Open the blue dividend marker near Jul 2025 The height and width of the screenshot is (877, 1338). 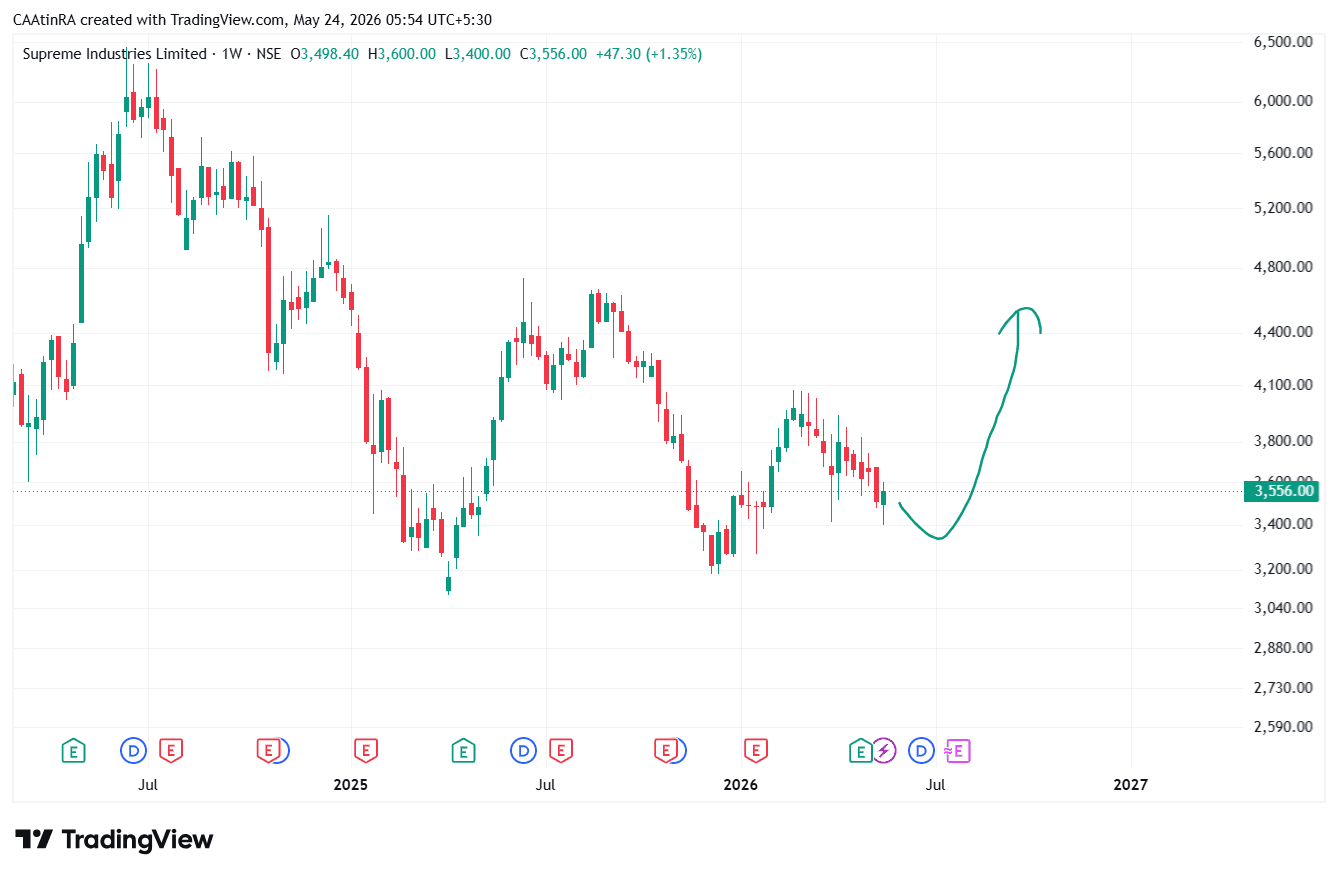(523, 750)
